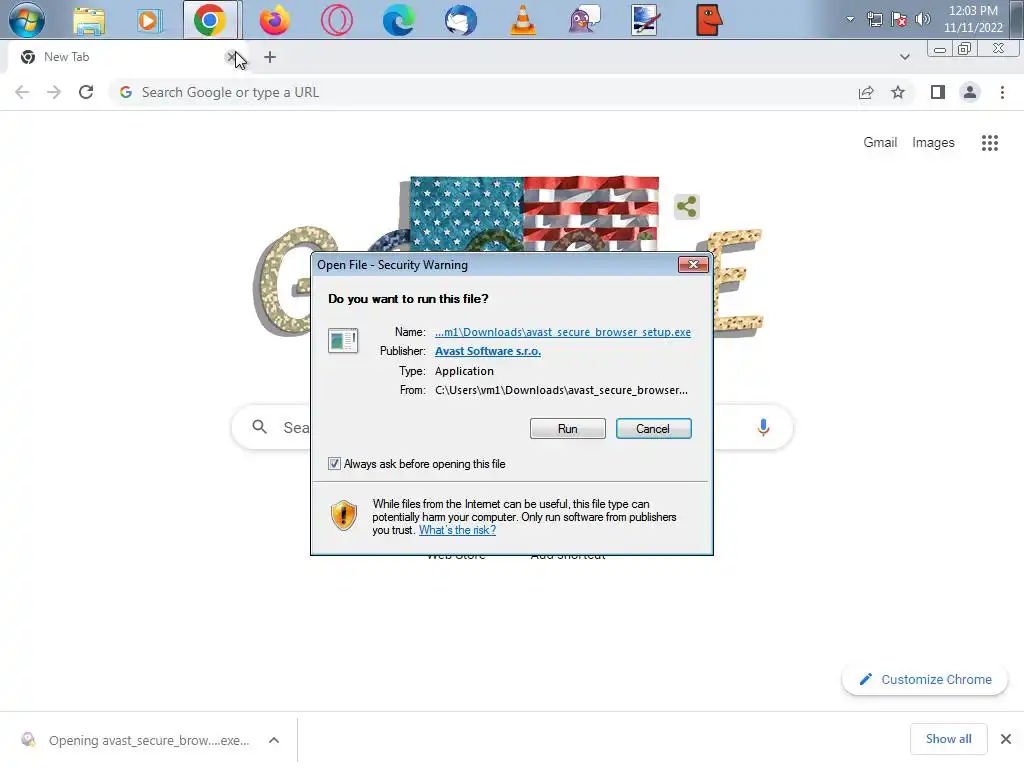
Task: Go back to the previous page
Action: (x=22, y=92)
